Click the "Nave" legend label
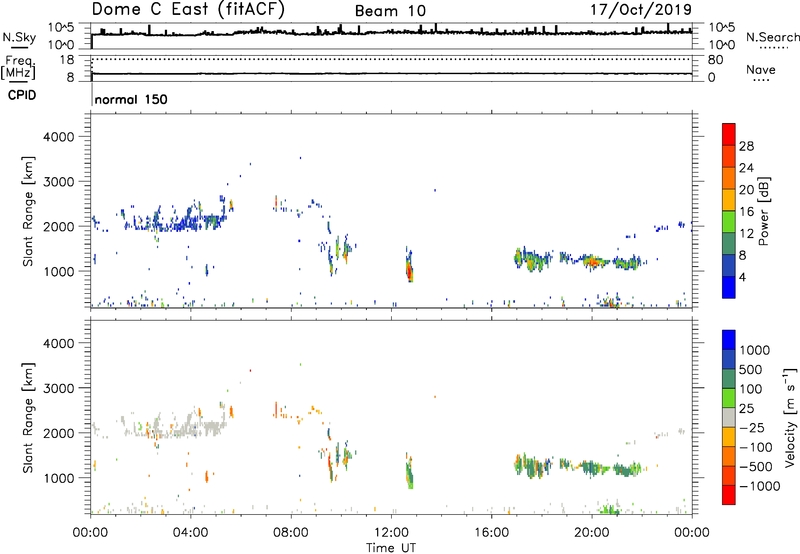 coord(760,69)
